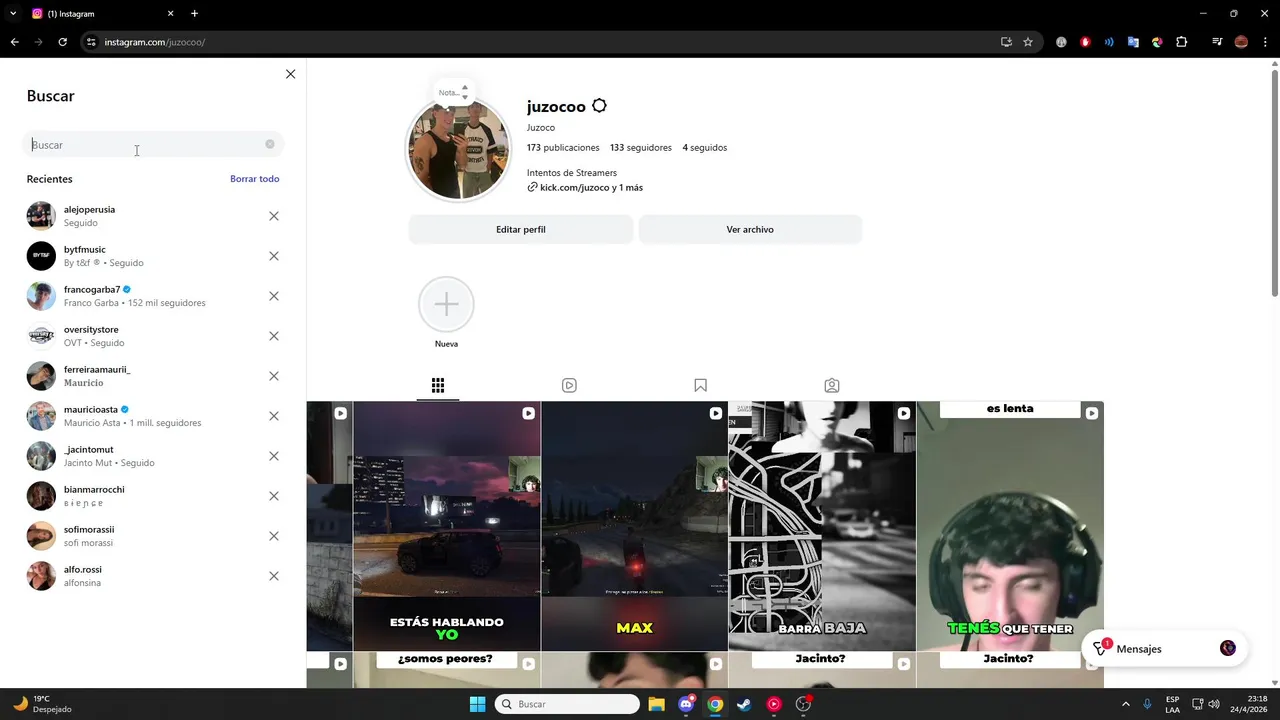Show hidden system tray icons chevron

point(1125,704)
